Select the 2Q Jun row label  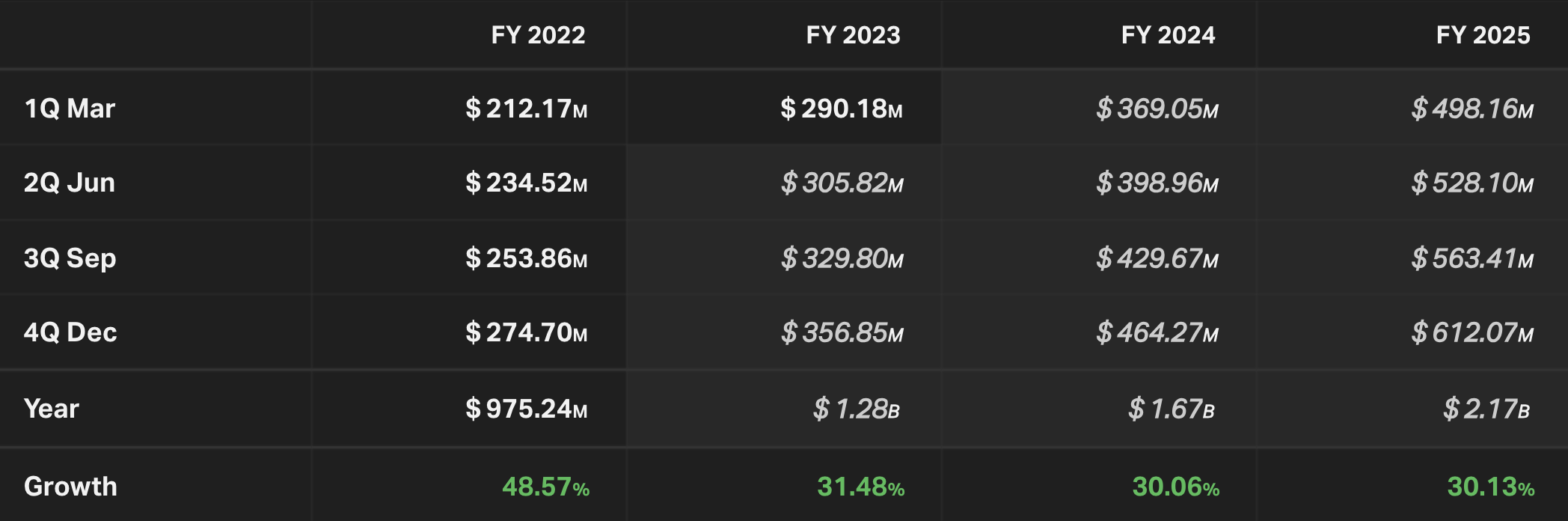70,183
